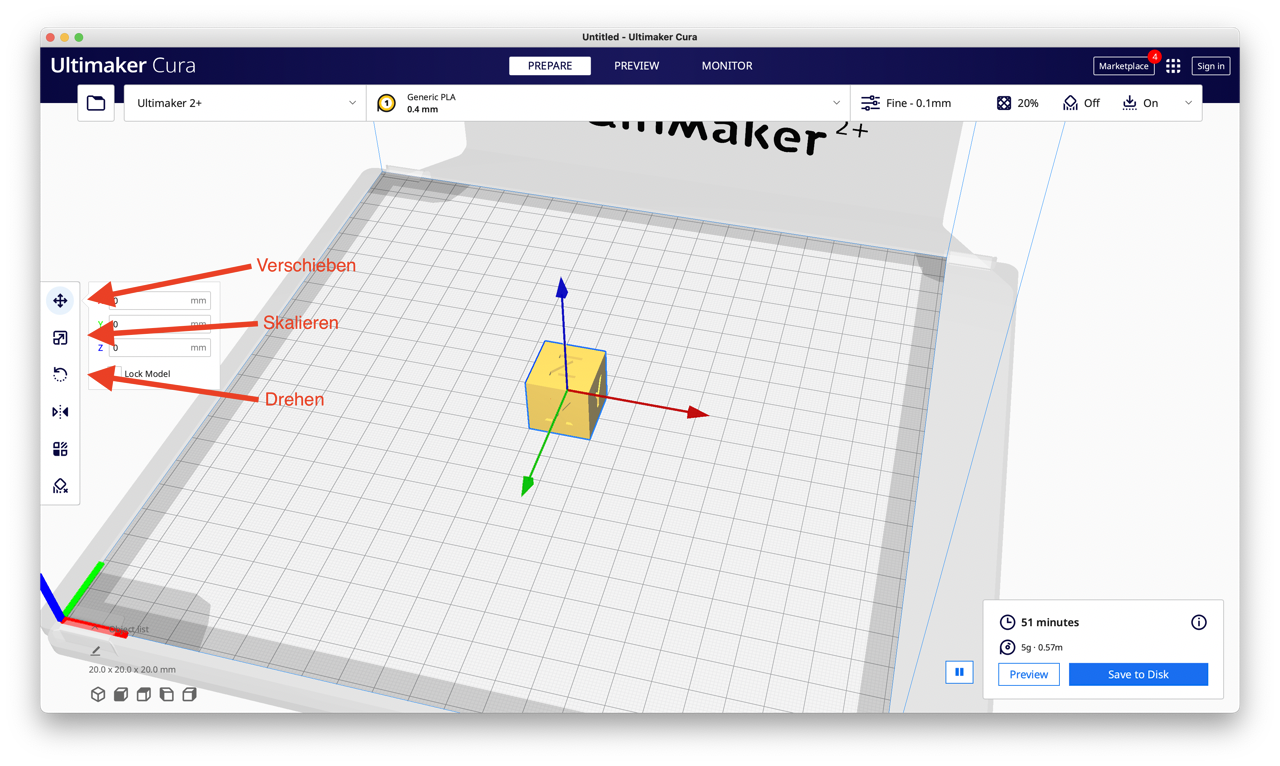Image resolution: width=1280 pixels, height=766 pixels.
Task: Open Per Model Settings tool
Action: (x=60, y=449)
